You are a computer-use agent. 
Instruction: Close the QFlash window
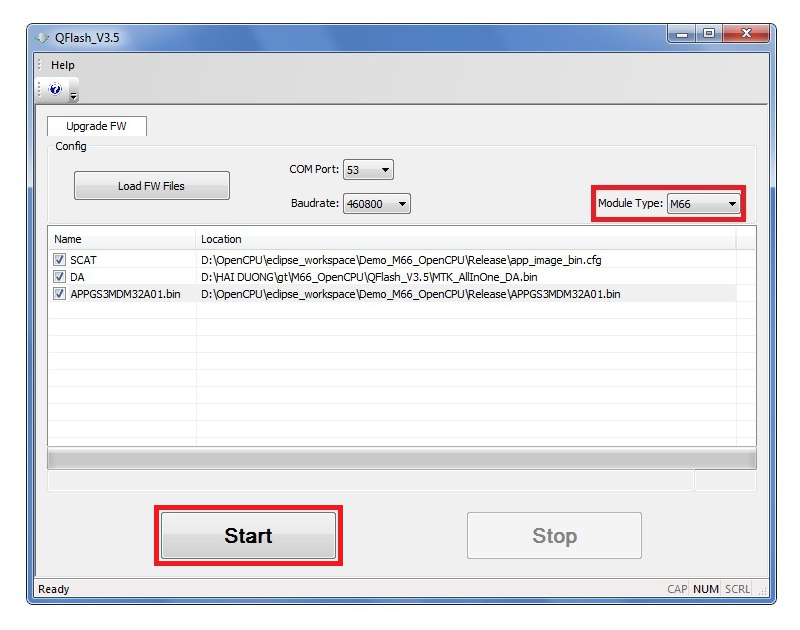tap(746, 34)
